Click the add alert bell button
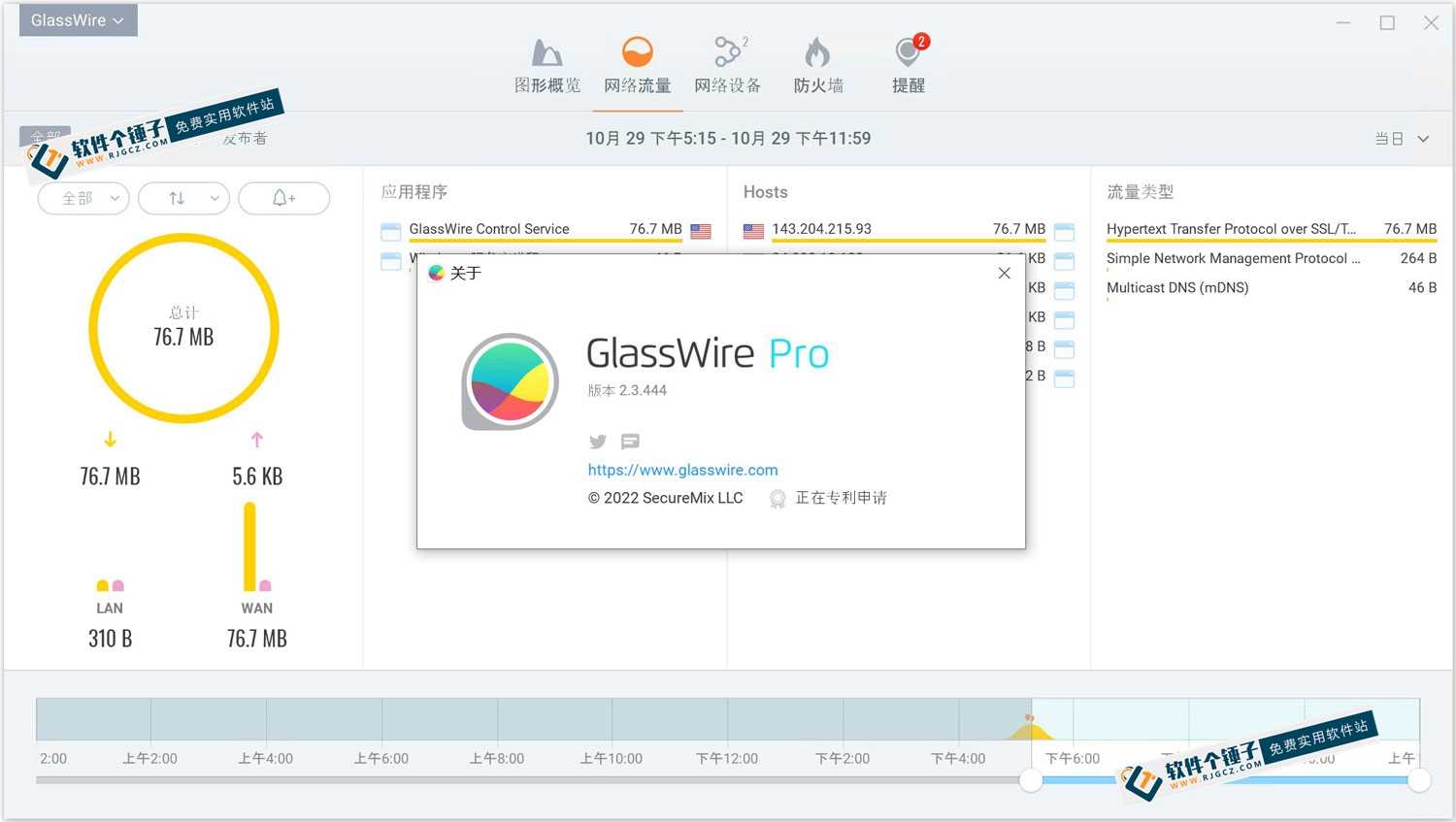 (284, 198)
